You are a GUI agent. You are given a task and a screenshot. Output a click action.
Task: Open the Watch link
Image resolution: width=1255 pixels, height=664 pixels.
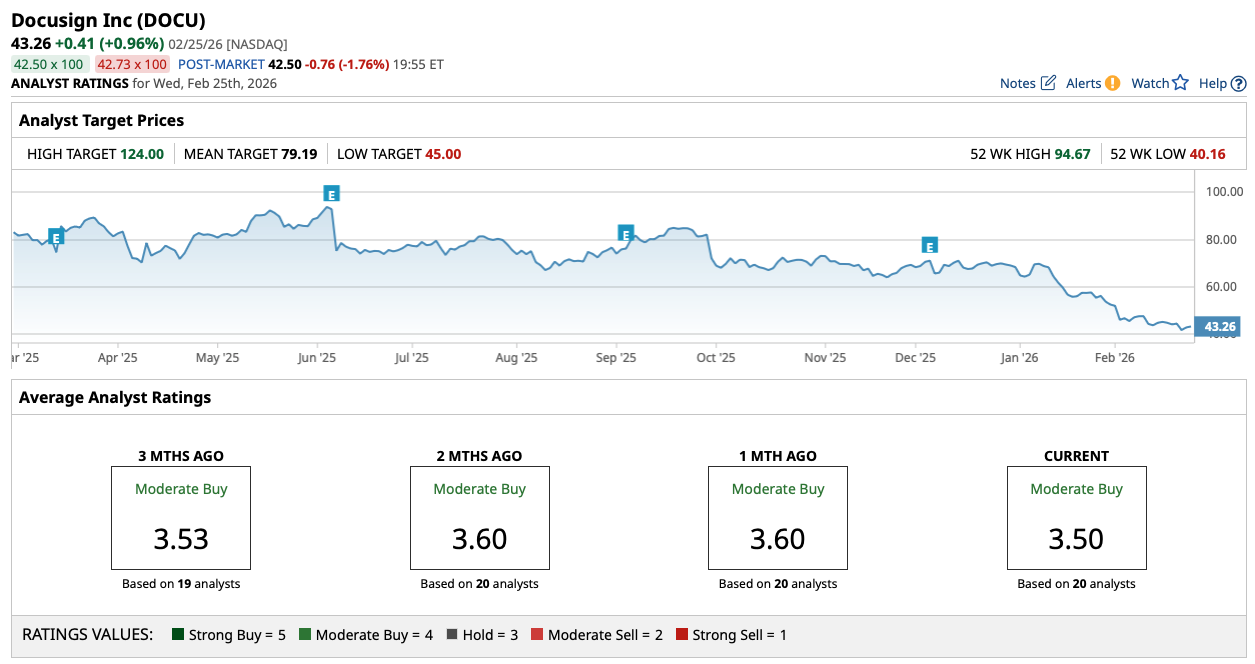[1150, 83]
